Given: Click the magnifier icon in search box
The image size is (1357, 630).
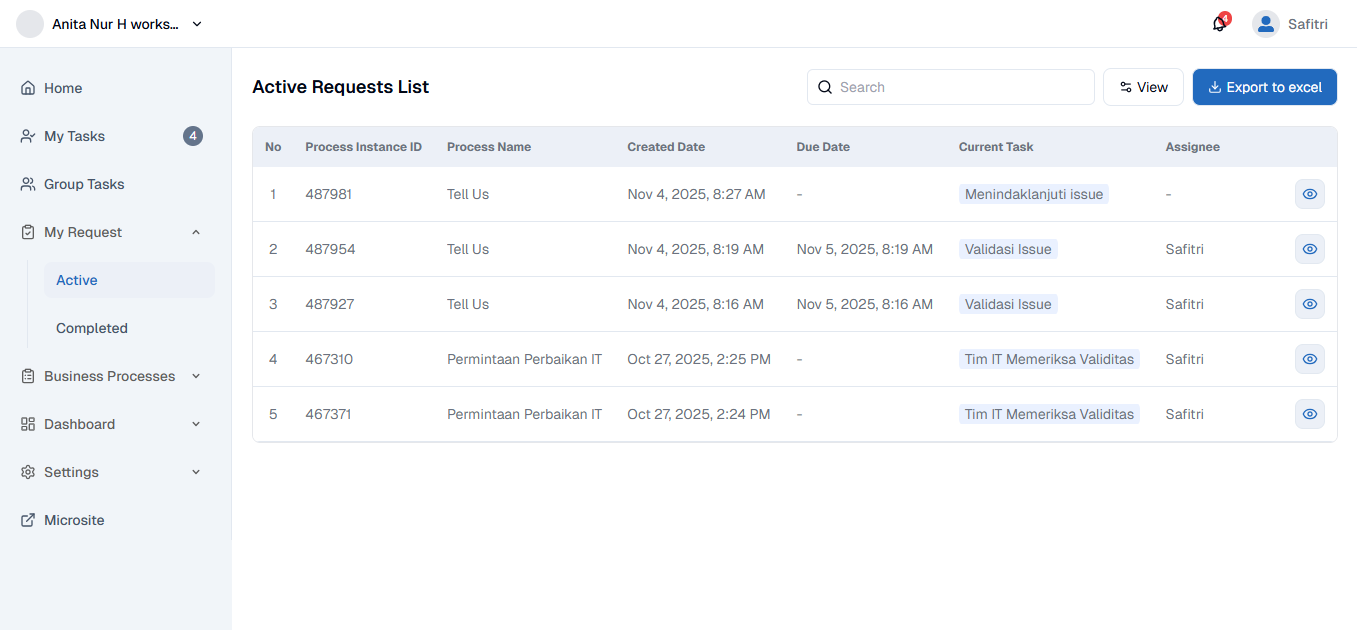Looking at the screenshot, I should point(825,87).
